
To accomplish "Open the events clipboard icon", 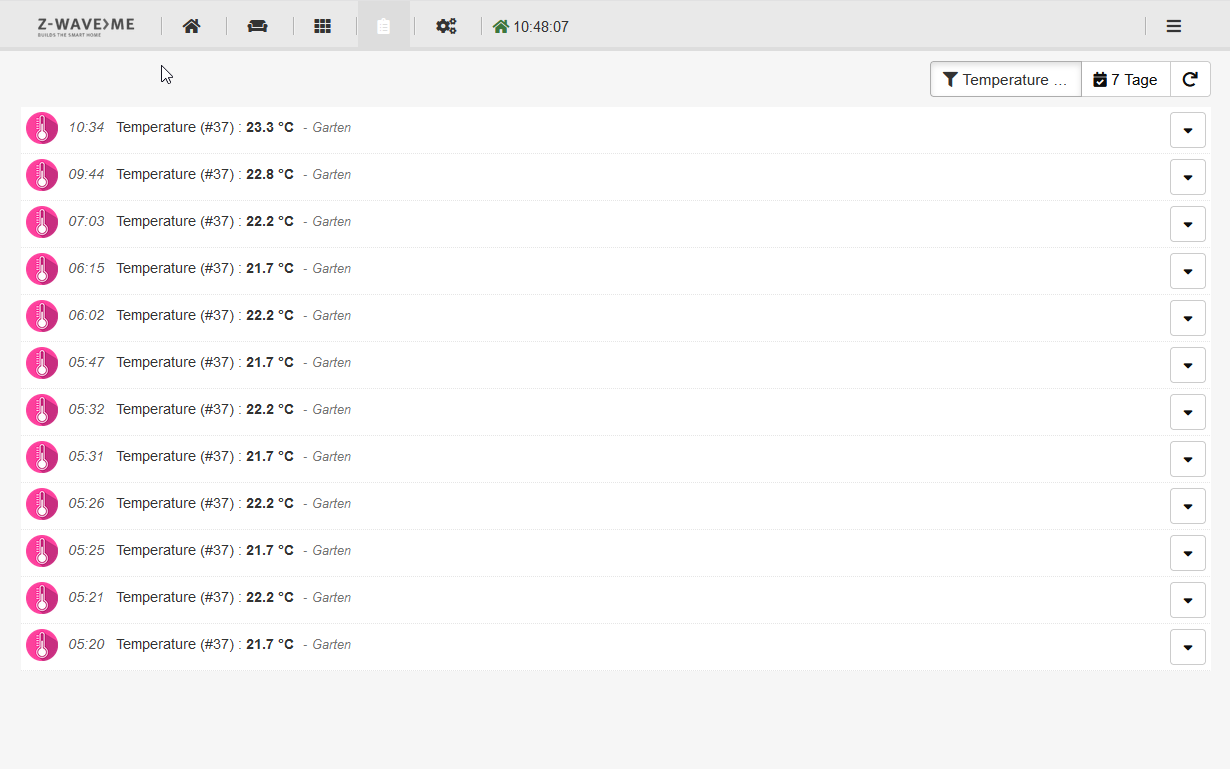I will pyautogui.click(x=383, y=27).
